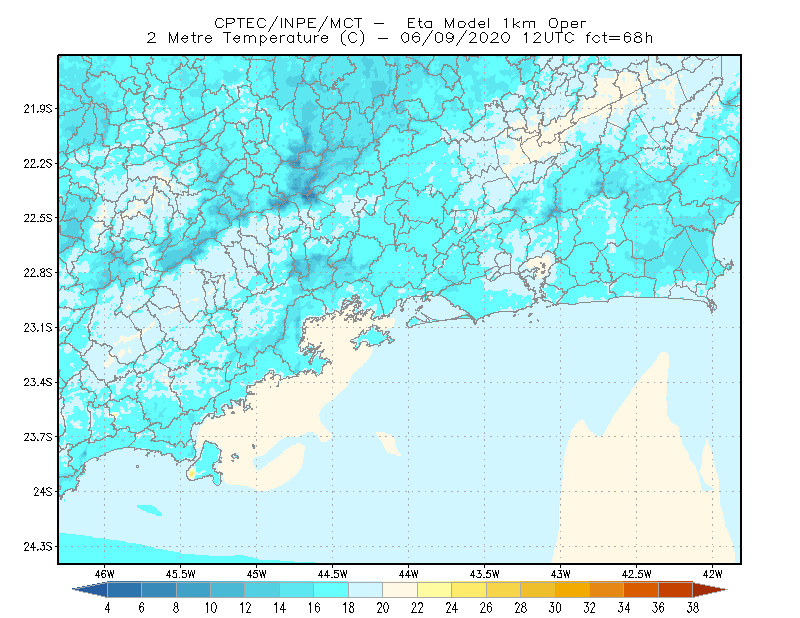Click the 24S latitude axis label
This screenshot has height=618, width=800.
(x=43, y=491)
